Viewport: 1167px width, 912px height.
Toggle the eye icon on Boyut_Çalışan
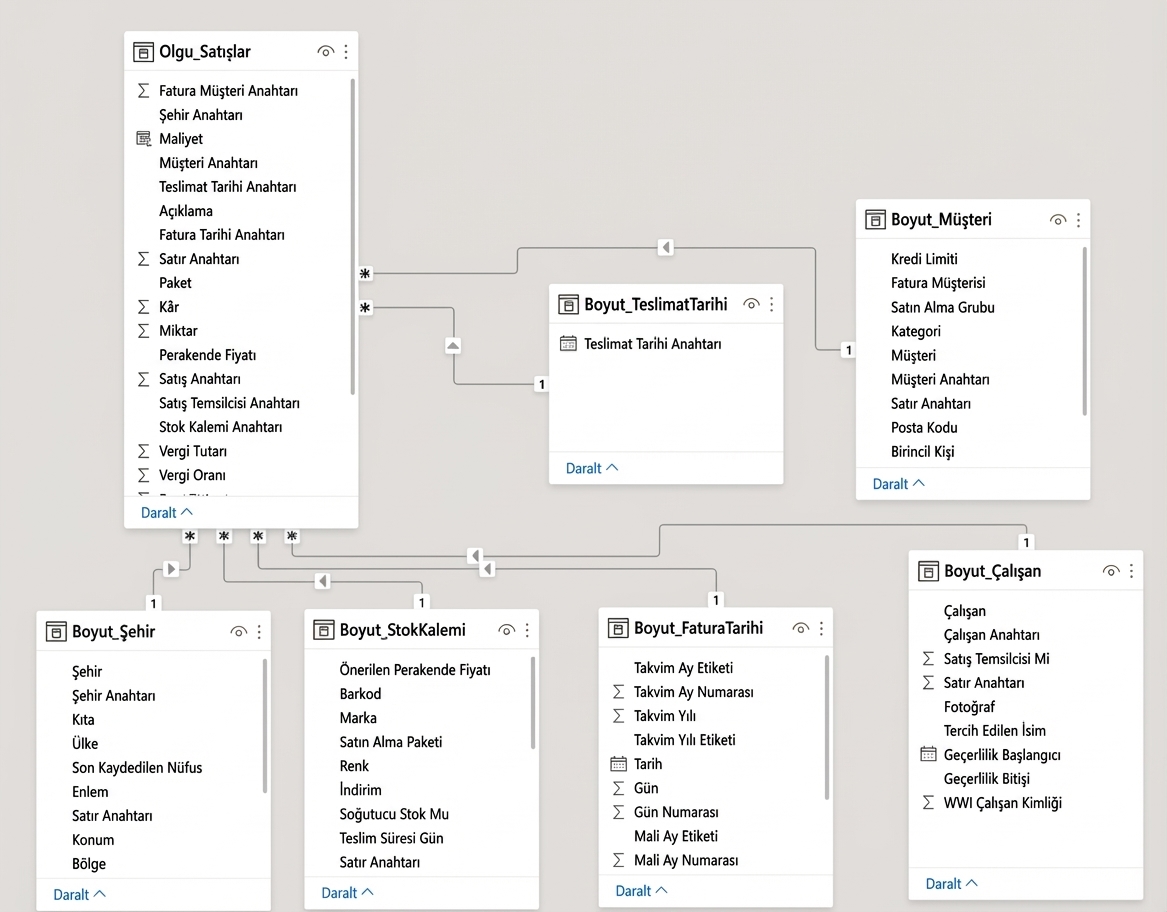(1110, 571)
